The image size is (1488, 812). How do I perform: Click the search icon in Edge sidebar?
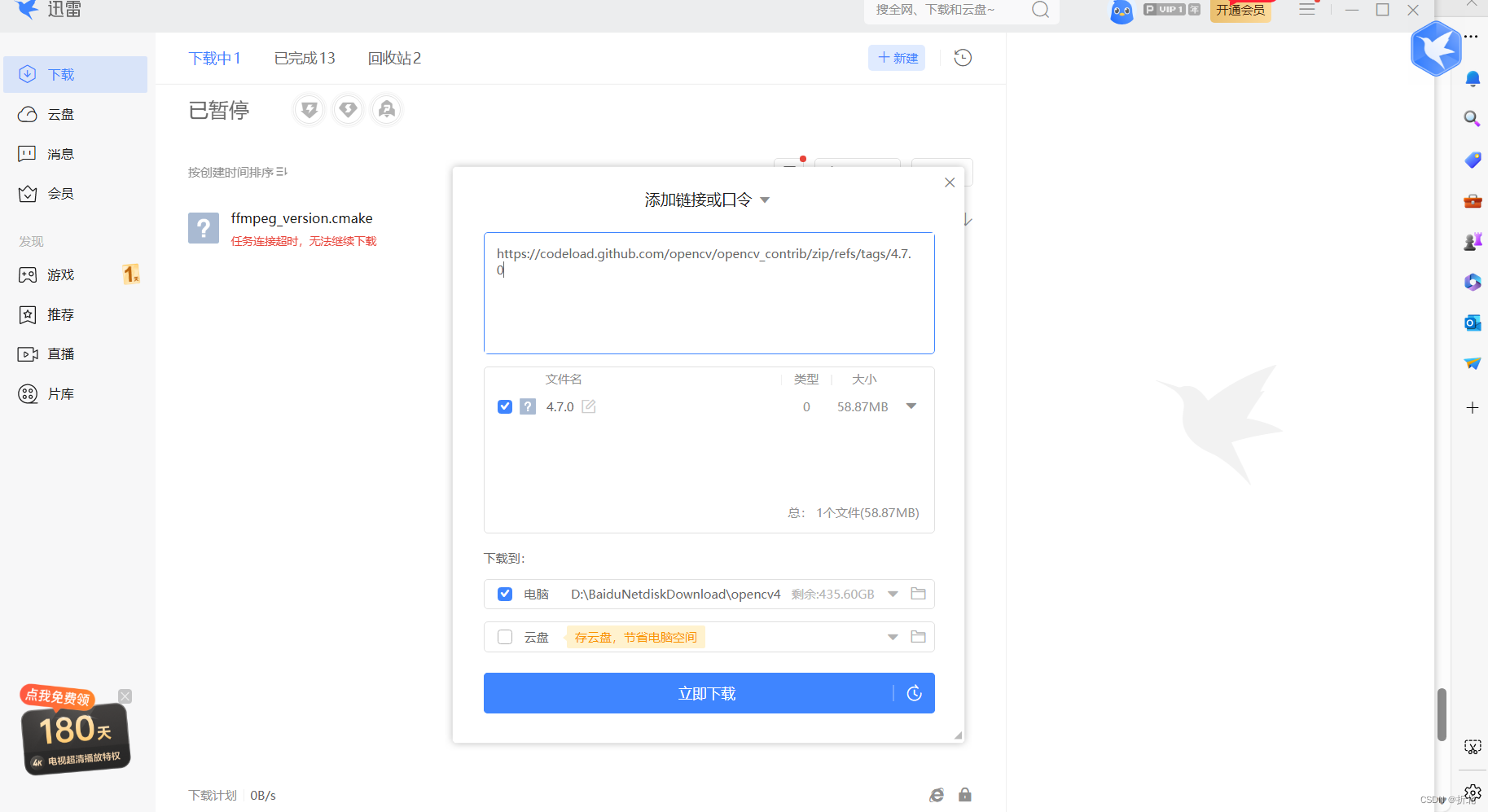1473,119
